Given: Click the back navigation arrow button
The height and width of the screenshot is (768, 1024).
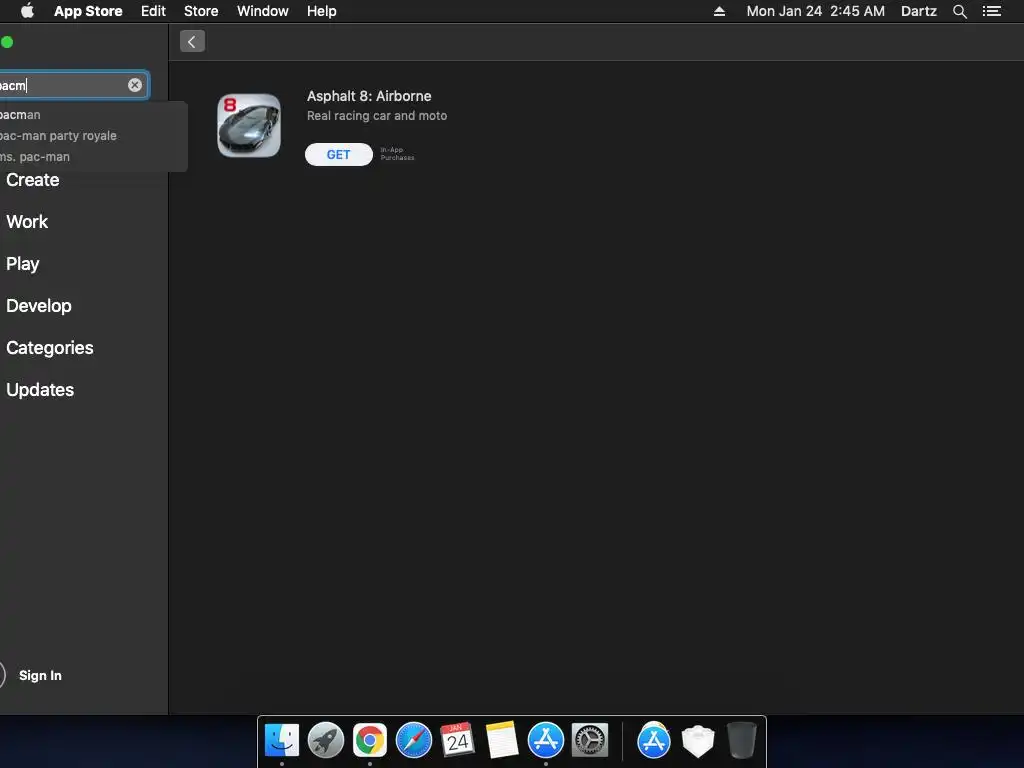Looking at the screenshot, I should [192, 42].
